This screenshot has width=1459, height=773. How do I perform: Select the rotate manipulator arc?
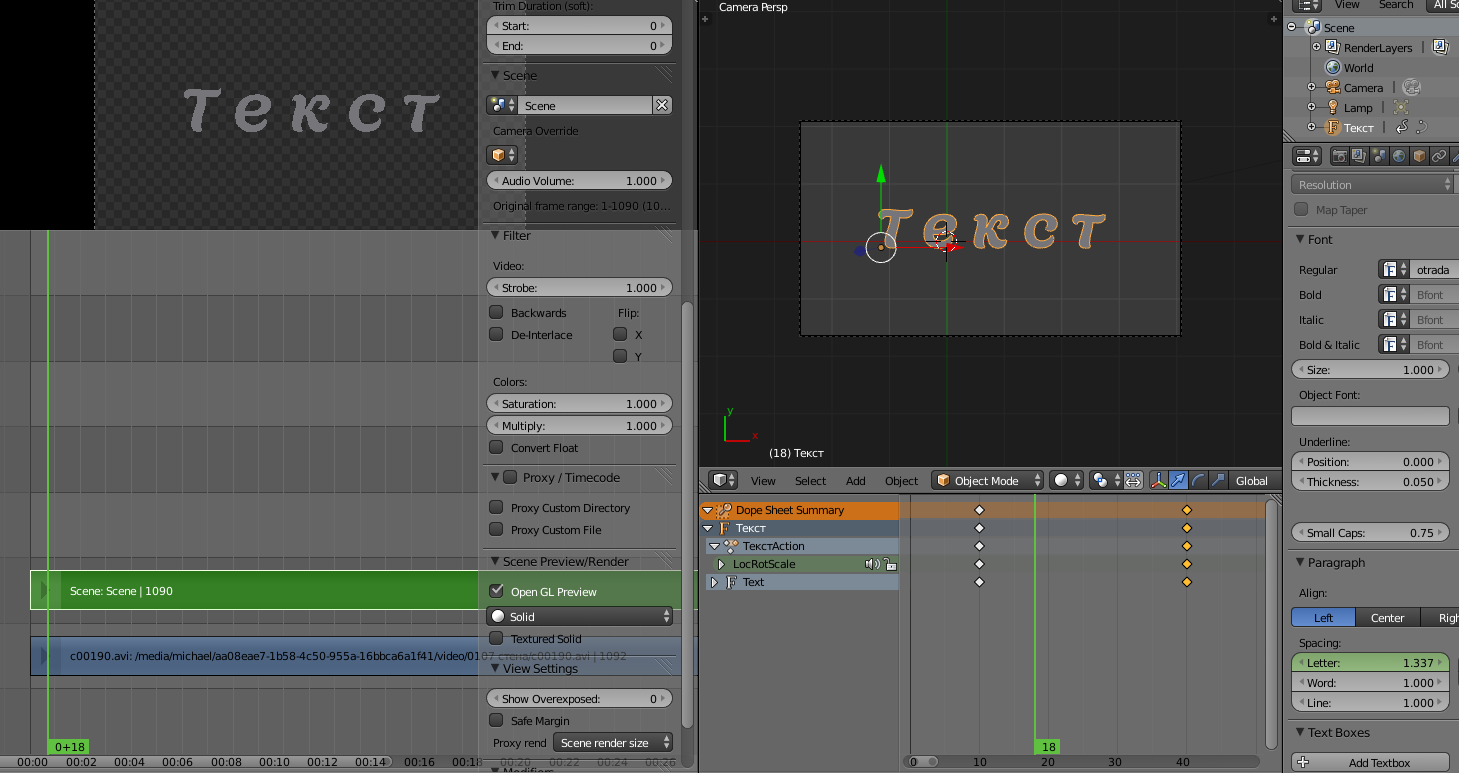[x=1198, y=481]
